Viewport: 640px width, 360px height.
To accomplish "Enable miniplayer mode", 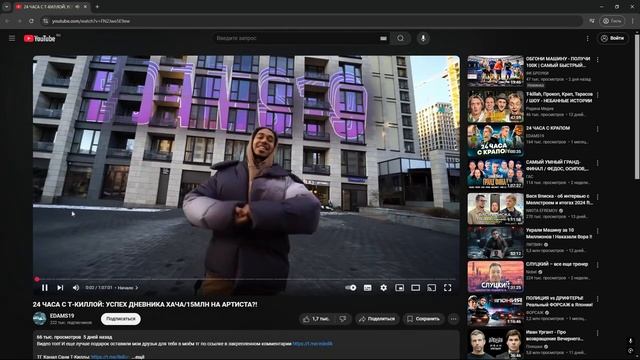I will [400, 288].
